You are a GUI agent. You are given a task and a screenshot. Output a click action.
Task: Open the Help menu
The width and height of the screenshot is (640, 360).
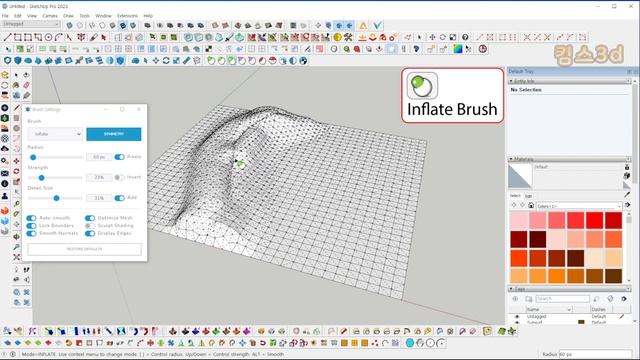click(x=148, y=16)
